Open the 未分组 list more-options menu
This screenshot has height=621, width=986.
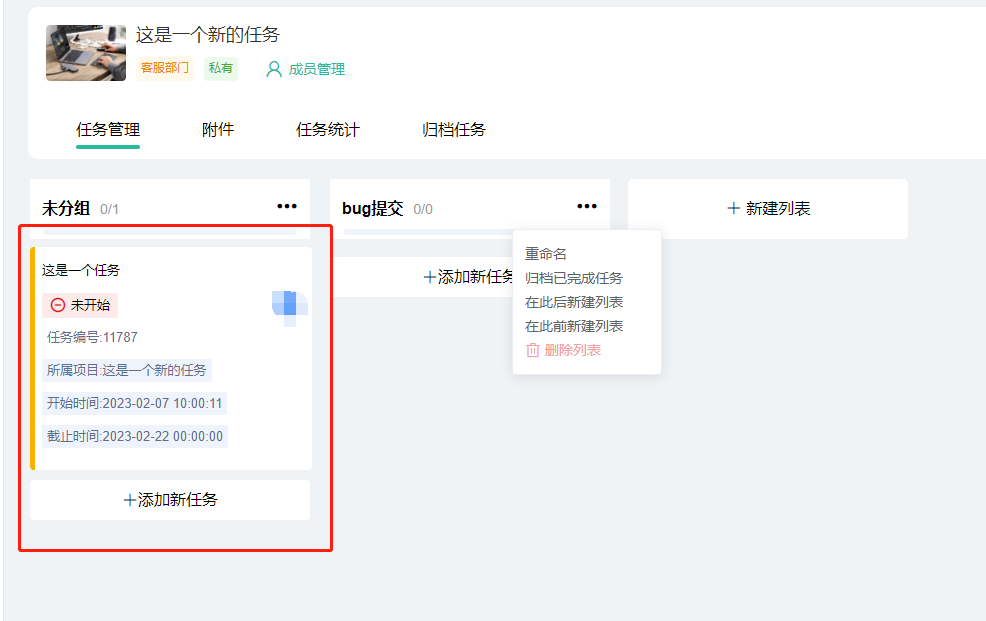[x=287, y=207]
